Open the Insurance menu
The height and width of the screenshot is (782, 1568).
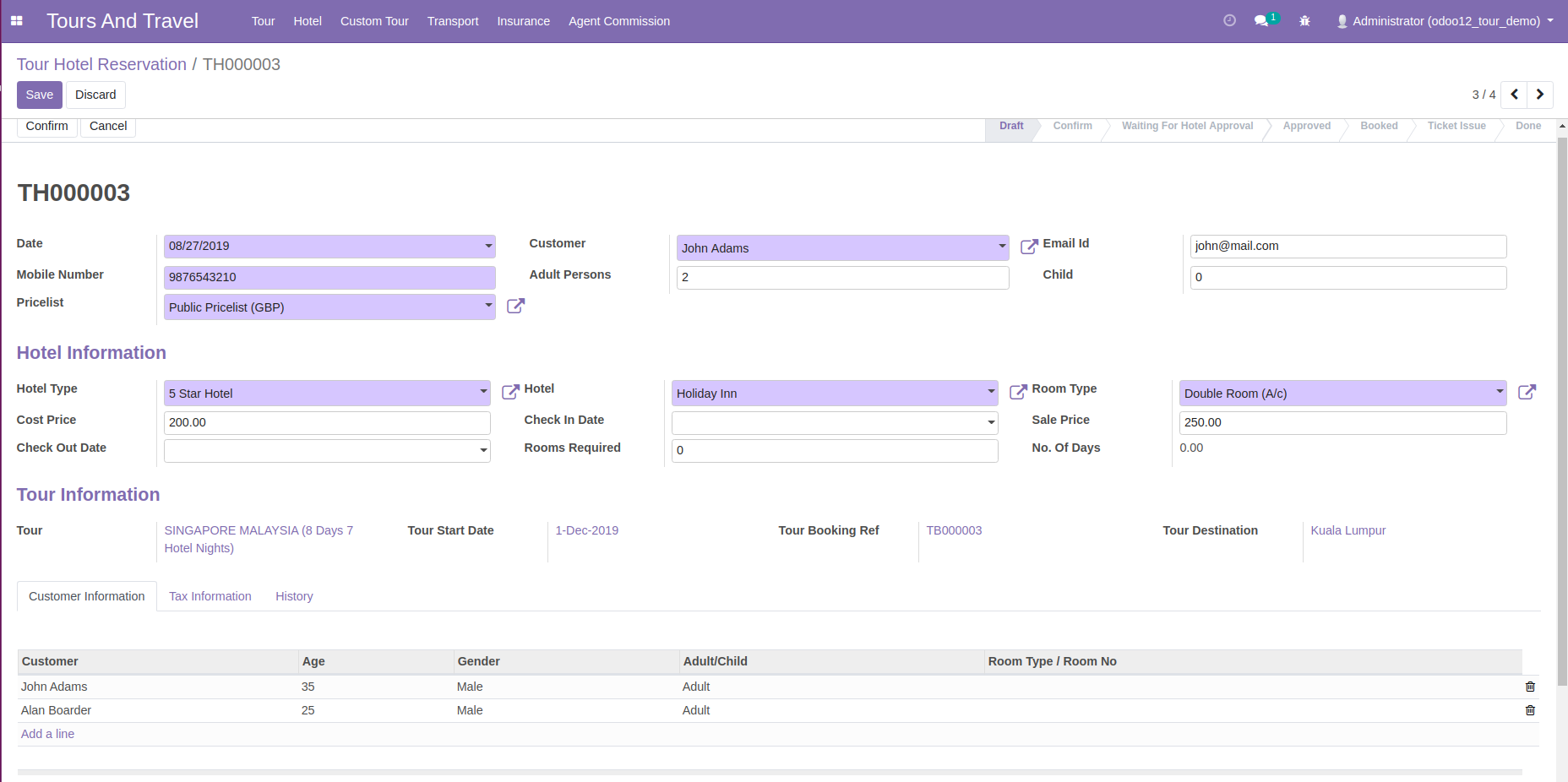[523, 21]
